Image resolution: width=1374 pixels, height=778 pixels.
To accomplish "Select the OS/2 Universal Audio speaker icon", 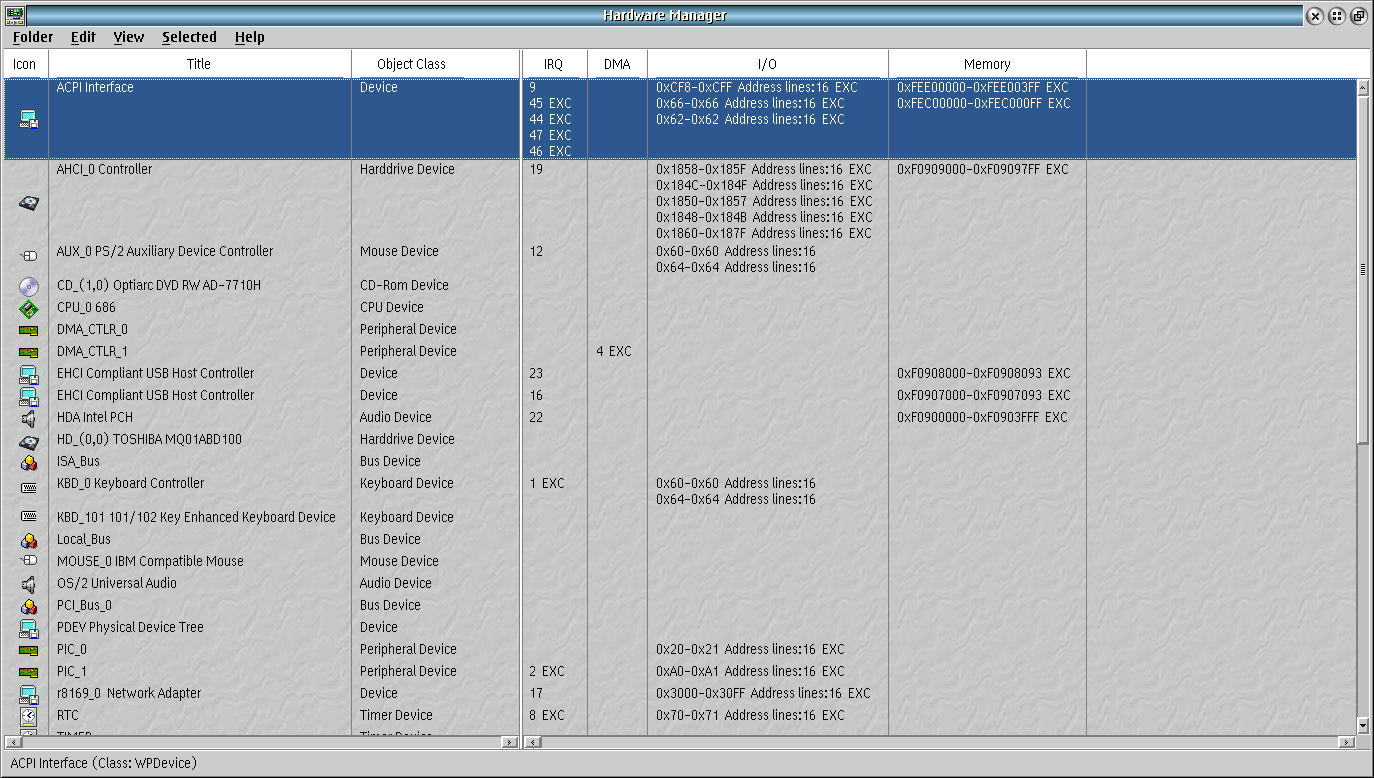I will pyautogui.click(x=28, y=584).
